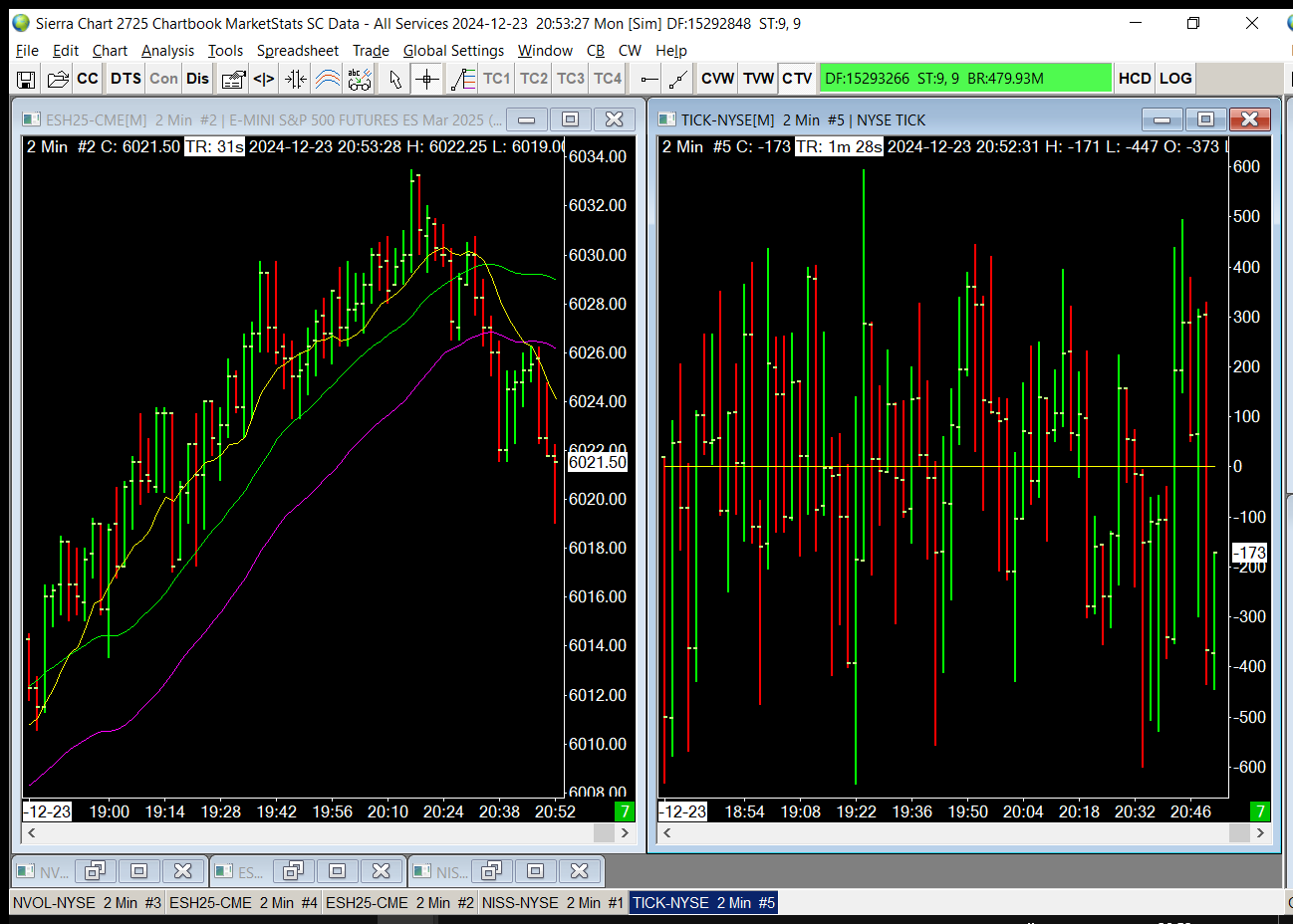Click the minimized NV... window chart icon

point(26,871)
